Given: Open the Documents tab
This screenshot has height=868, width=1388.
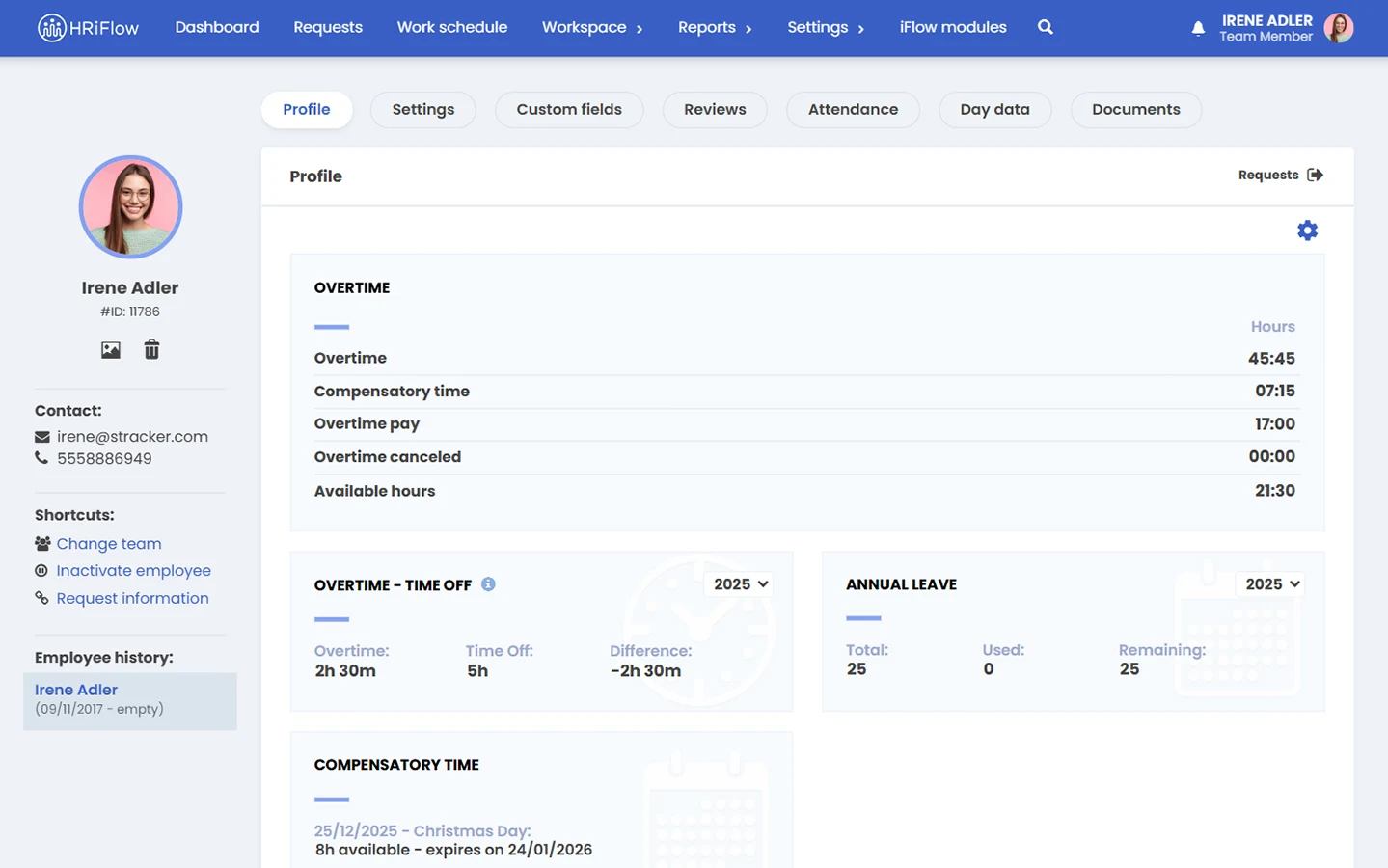Looking at the screenshot, I should click(1135, 110).
